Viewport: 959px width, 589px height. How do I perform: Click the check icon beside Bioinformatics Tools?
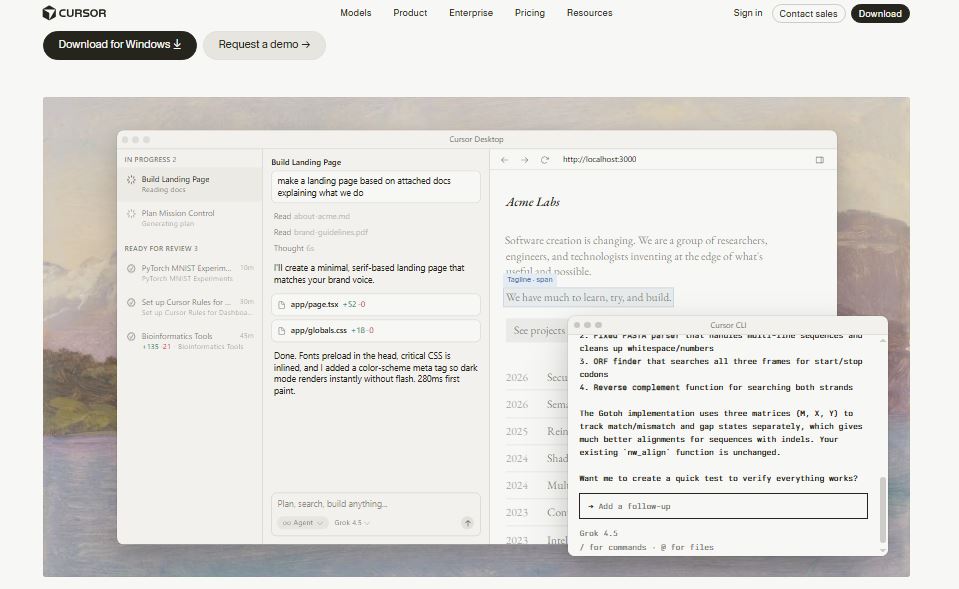point(131,336)
